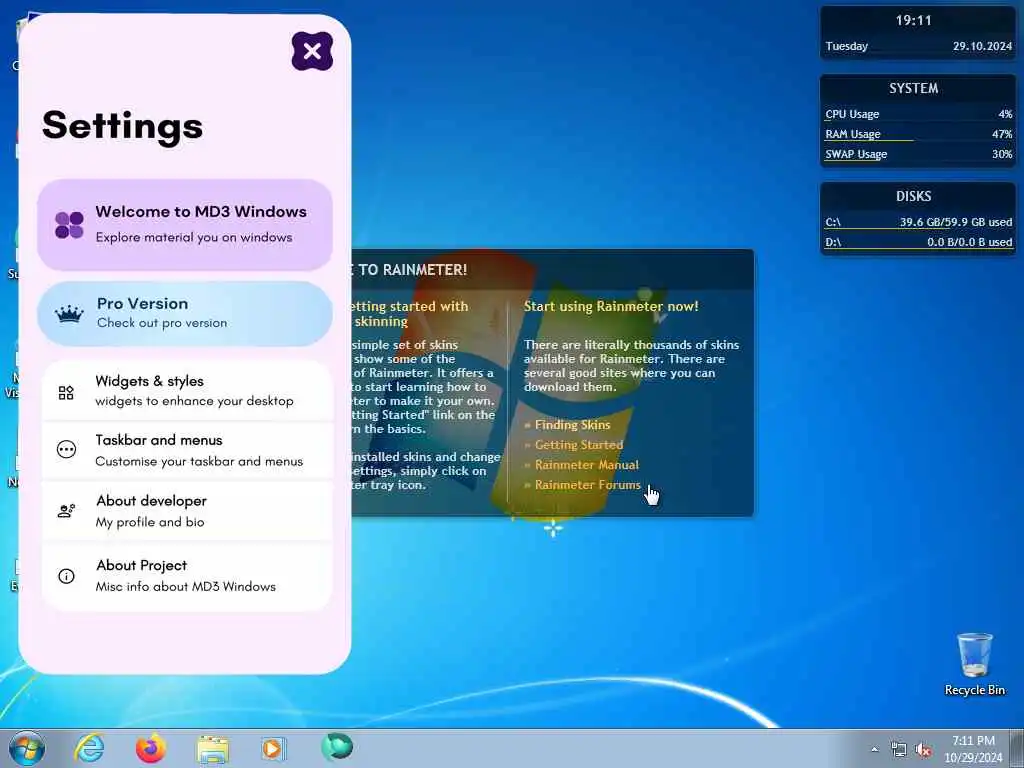This screenshot has height=768, width=1024.
Task: Click the About developer people icon
Action: (66, 511)
